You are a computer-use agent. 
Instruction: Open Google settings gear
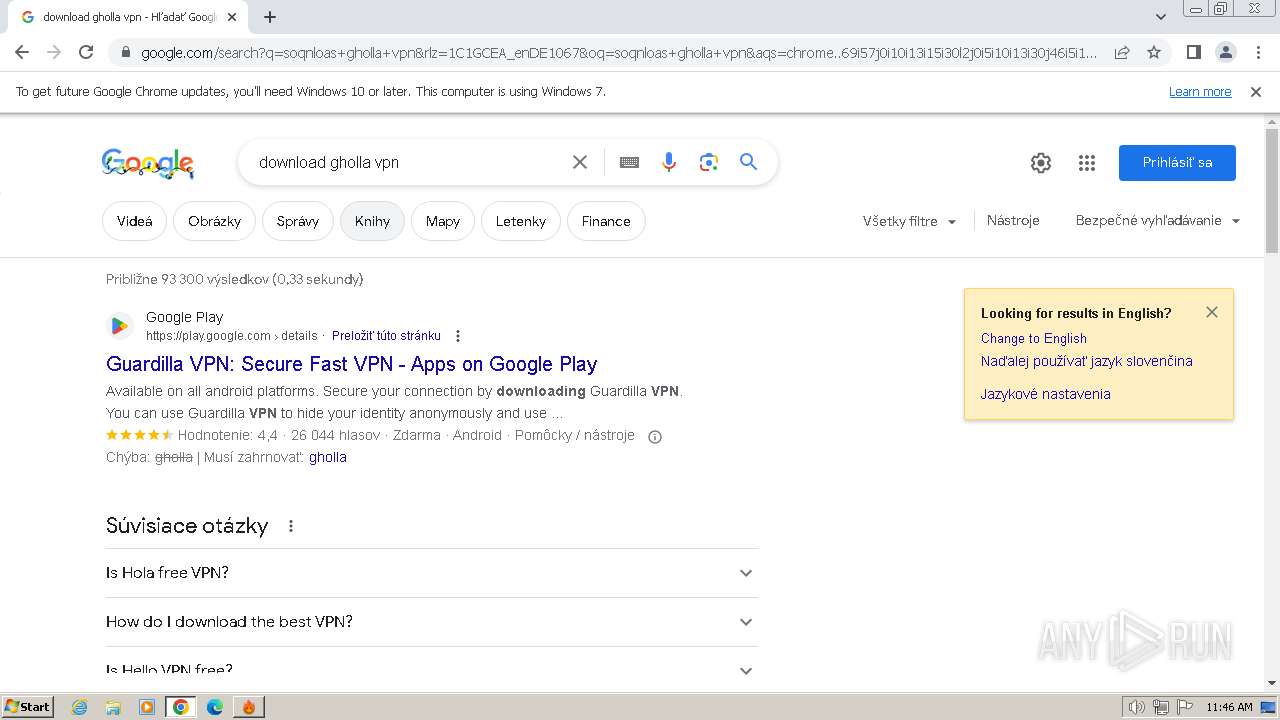click(1041, 163)
